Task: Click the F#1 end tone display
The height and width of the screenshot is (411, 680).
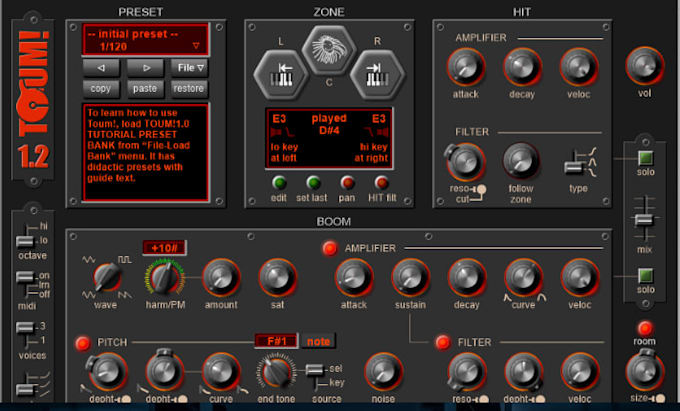Action: 277,342
